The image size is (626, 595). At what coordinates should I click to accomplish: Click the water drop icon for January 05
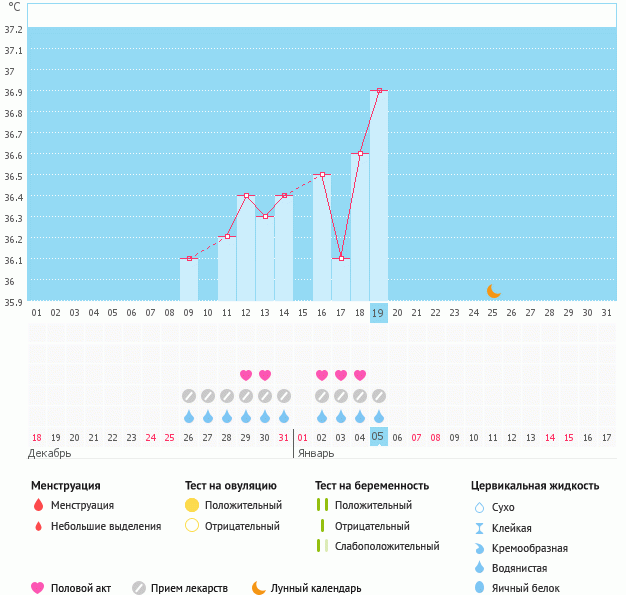pyautogui.click(x=378, y=417)
